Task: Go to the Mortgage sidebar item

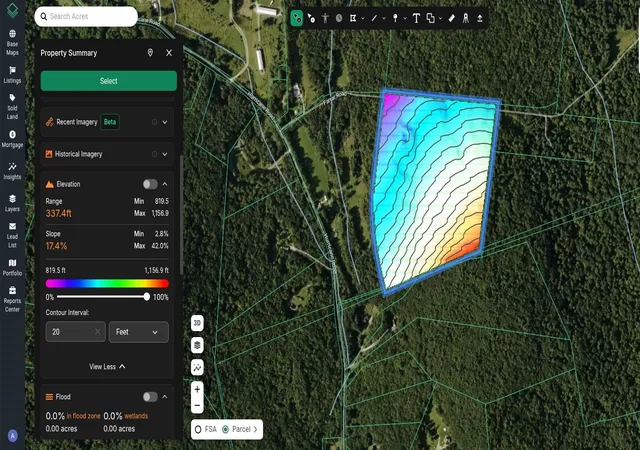Action: coord(12,139)
